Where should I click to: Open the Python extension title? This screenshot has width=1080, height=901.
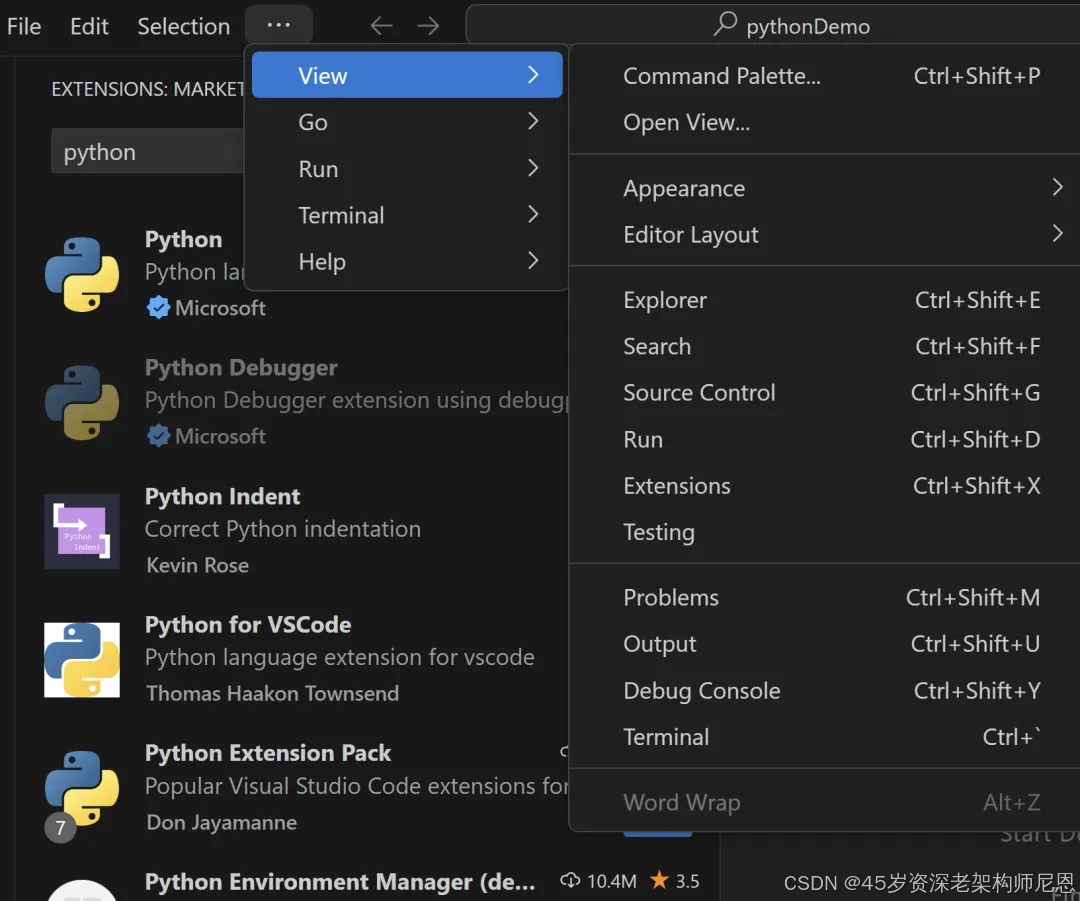click(183, 239)
